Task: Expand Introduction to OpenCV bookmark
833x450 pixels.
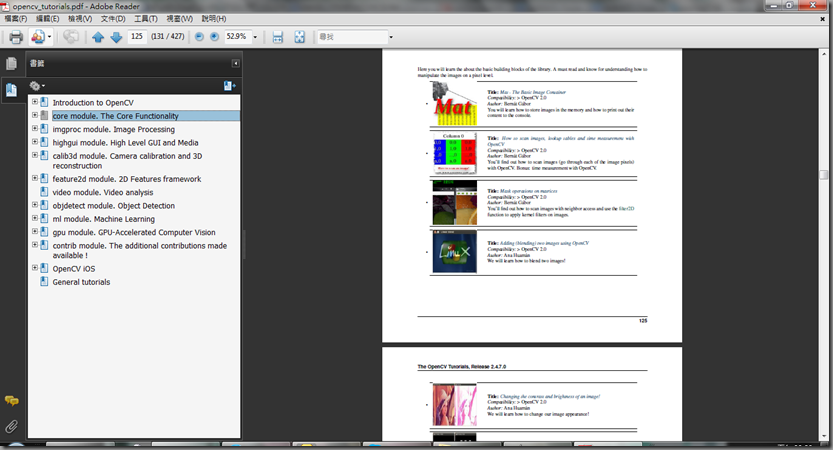Action: [35, 101]
